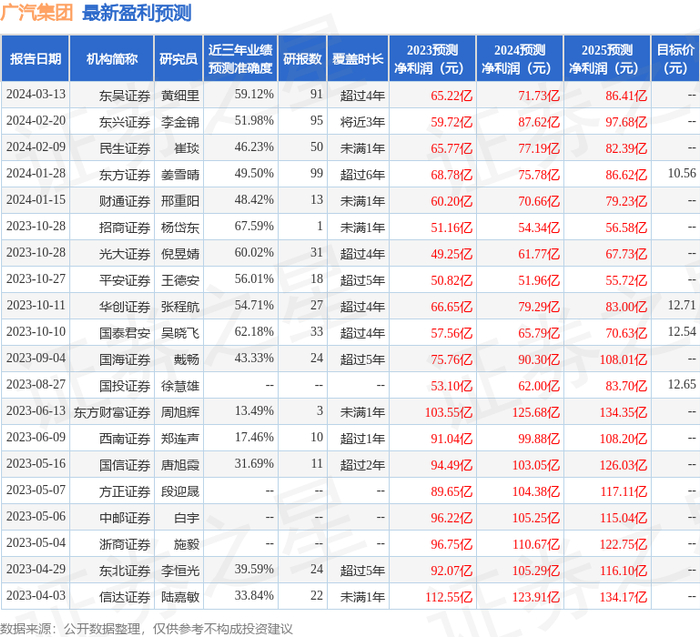Click the 126.03亿 forecast value

tap(623, 465)
